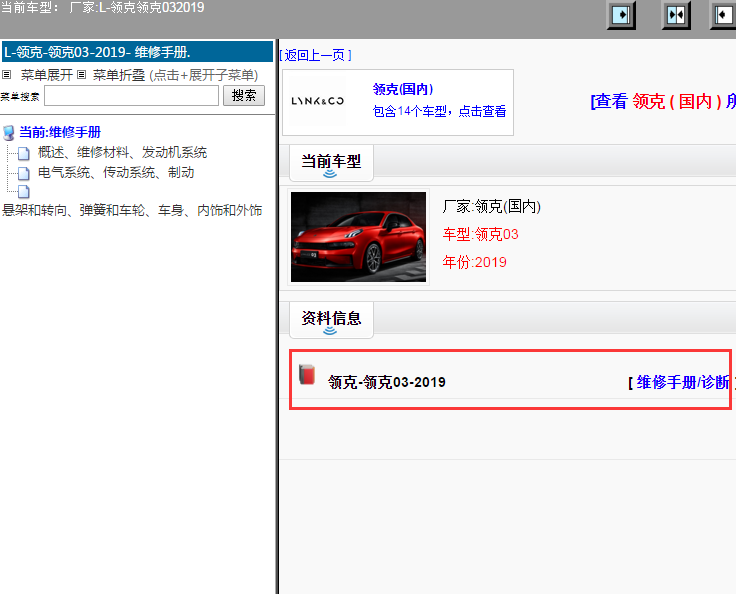736x594 pixels.
Task: Click page icon beside 电气系统、传动系统、制动
Action: [23, 173]
